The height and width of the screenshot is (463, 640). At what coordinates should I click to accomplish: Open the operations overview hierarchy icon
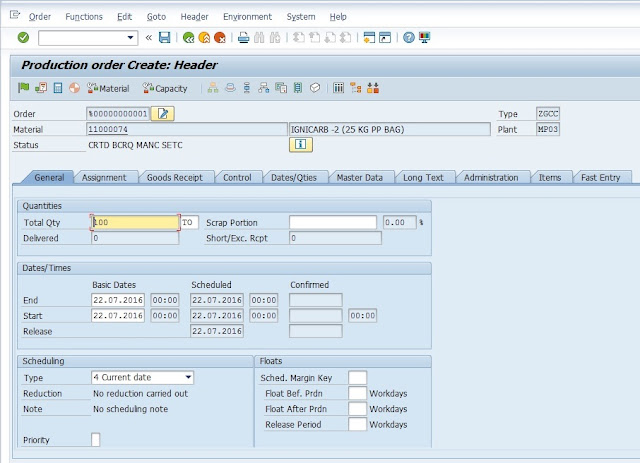click(x=213, y=88)
